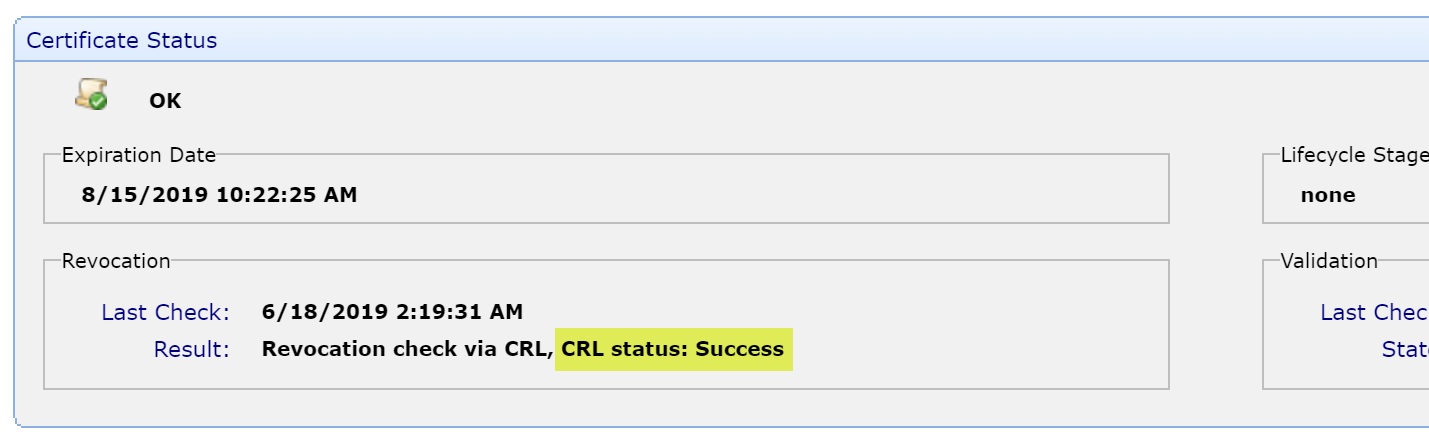This screenshot has height=432, width=1429.
Task: Click the green checkmark badge on certificate icon
Action: pos(97,102)
